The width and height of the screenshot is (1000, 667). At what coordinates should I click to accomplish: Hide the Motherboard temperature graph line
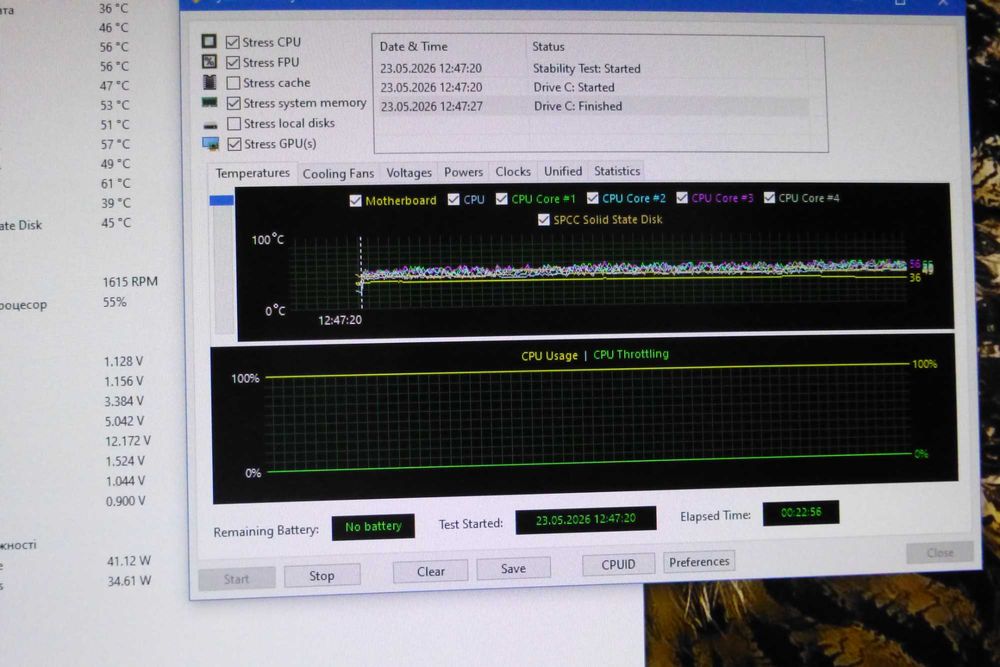(355, 201)
